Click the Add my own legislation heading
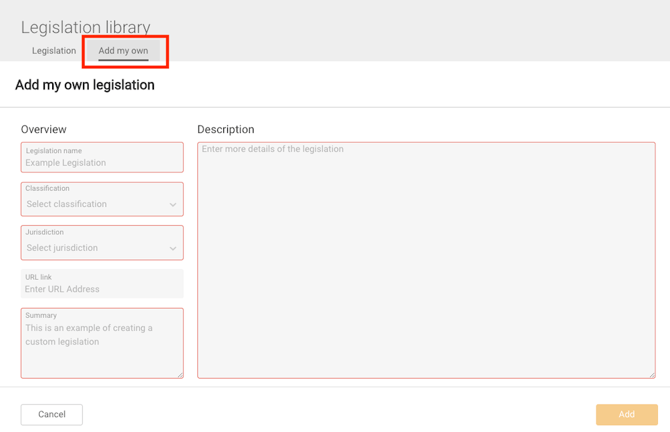Image resolution: width=670 pixels, height=432 pixels. point(85,85)
